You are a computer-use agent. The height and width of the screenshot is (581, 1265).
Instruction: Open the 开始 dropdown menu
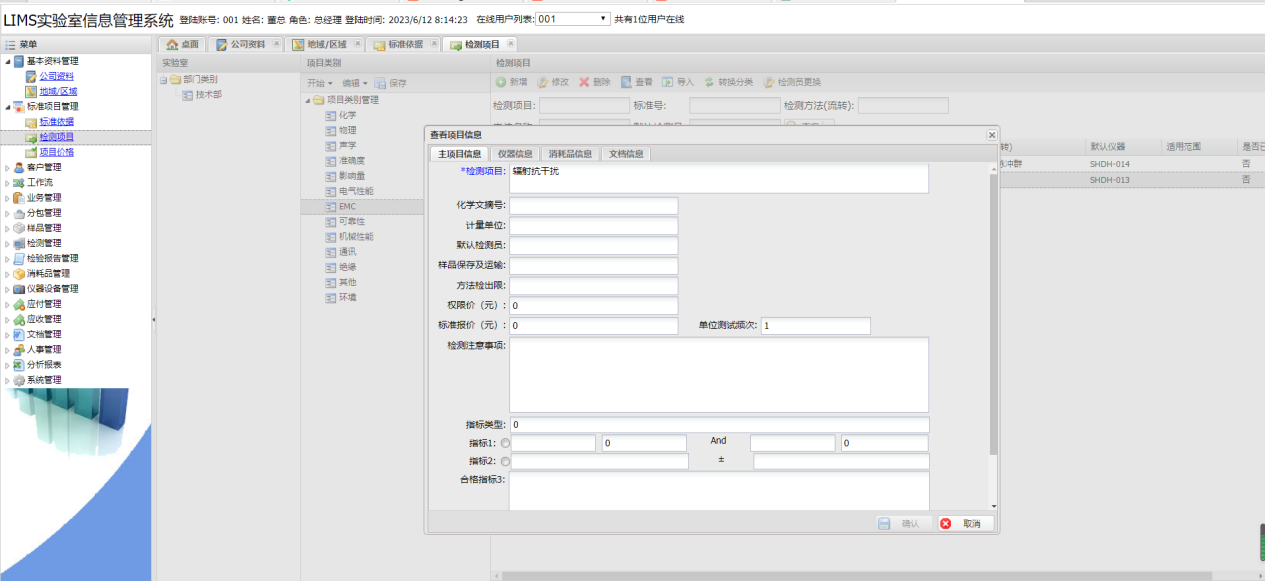[x=320, y=83]
